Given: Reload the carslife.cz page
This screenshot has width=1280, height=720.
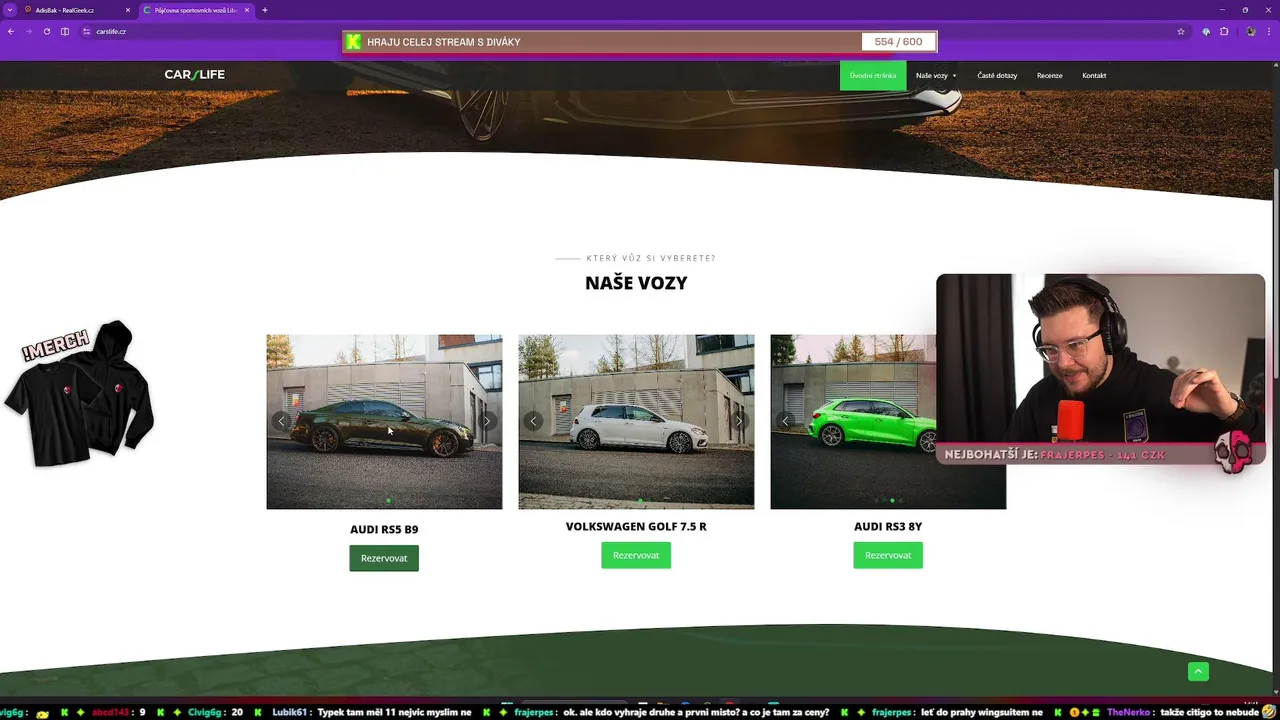Looking at the screenshot, I should click(46, 31).
